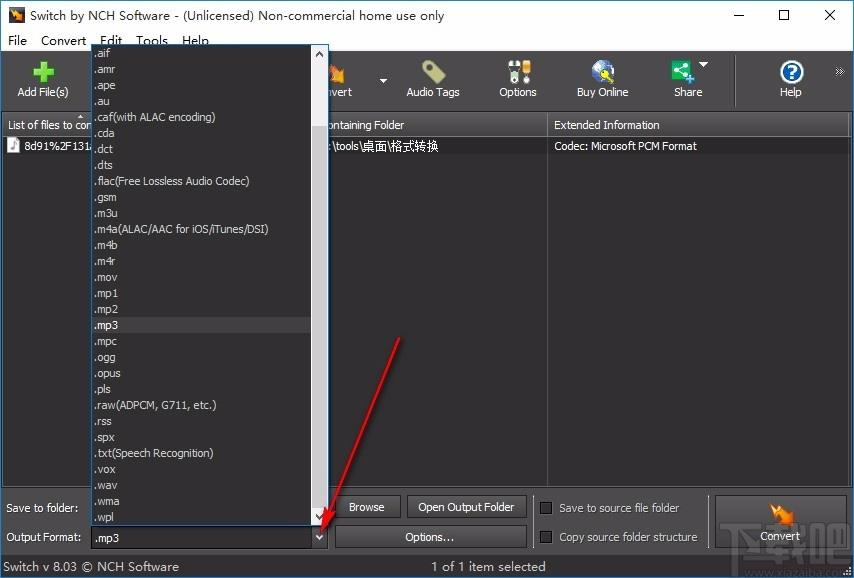Select .mov output format
Image resolution: width=854 pixels, height=578 pixels.
click(x=200, y=277)
